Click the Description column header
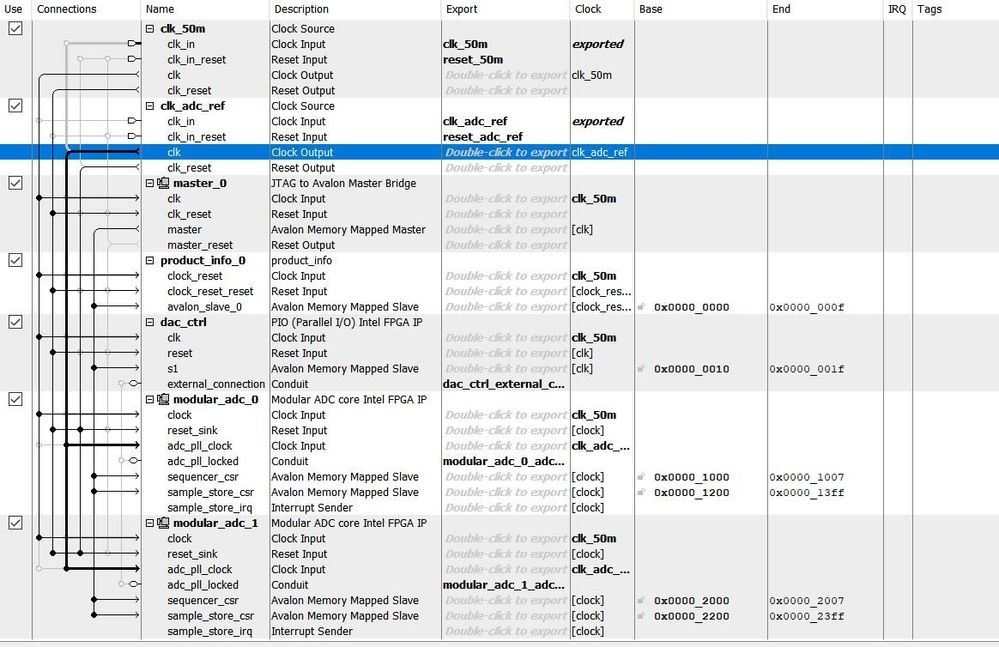Screen dimensions: 999x647 click(x=301, y=9)
